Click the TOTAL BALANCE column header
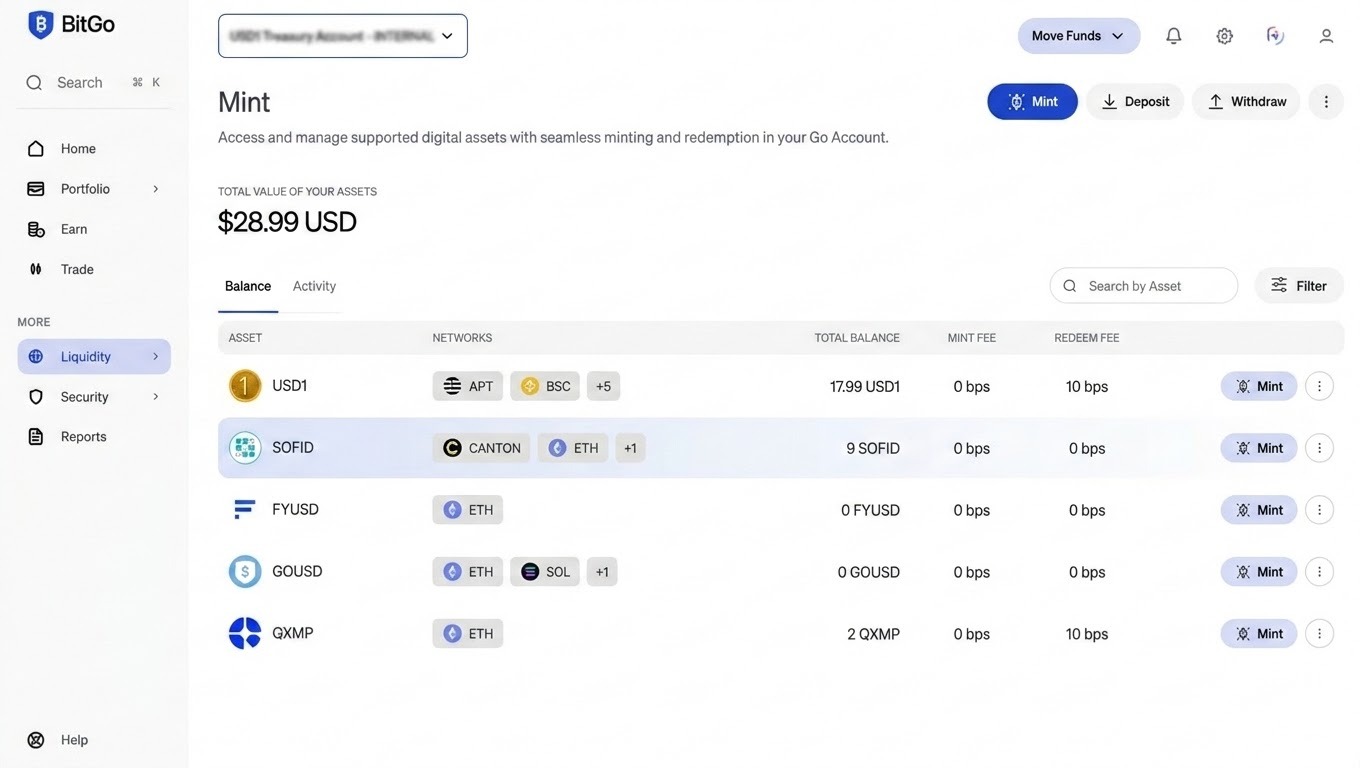This screenshot has width=1360, height=768. coord(857,338)
